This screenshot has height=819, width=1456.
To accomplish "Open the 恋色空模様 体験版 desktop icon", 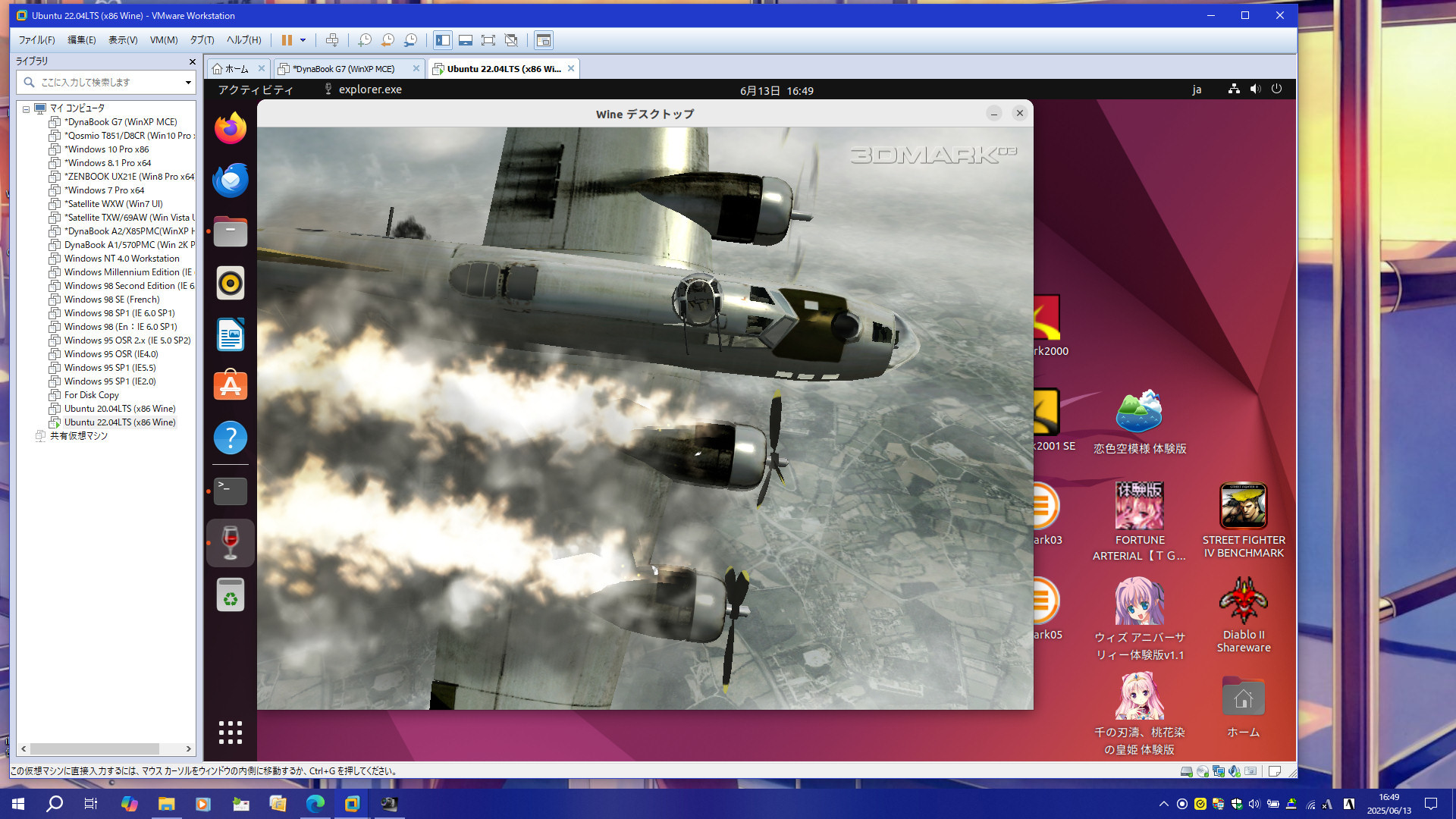I will [1139, 422].
